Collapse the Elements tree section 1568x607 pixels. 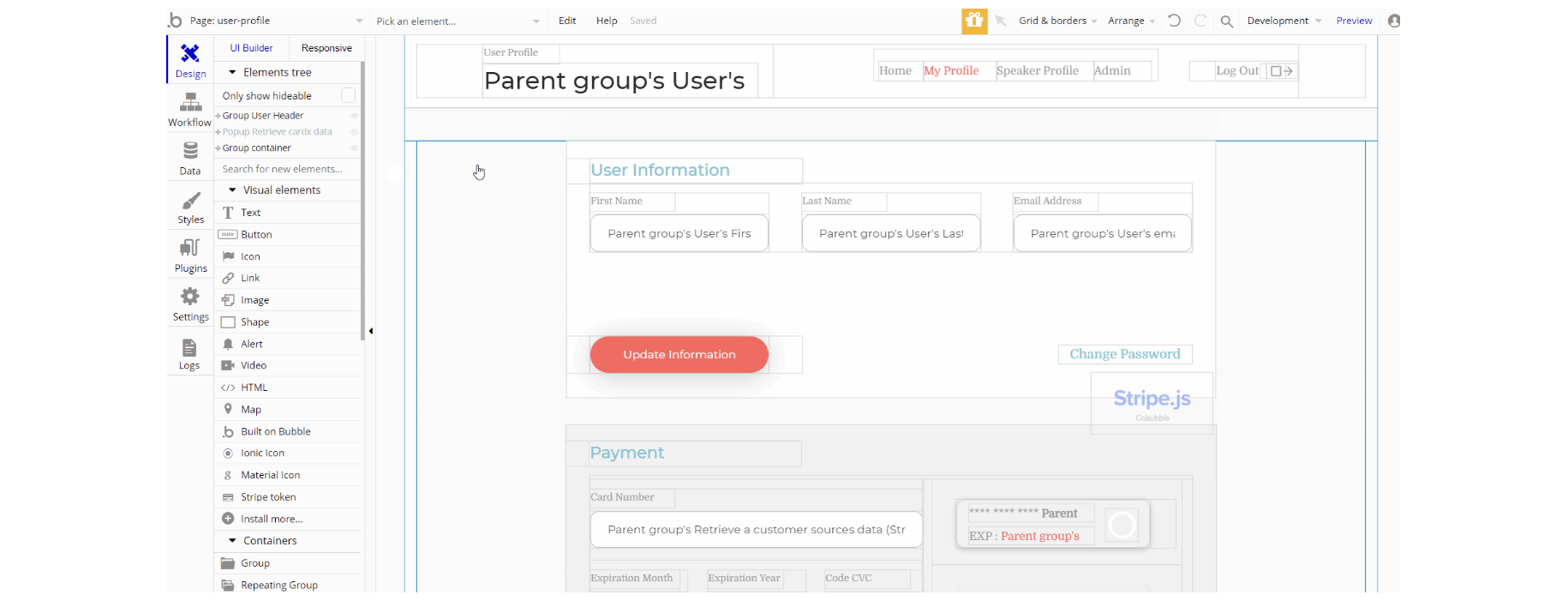232,73
